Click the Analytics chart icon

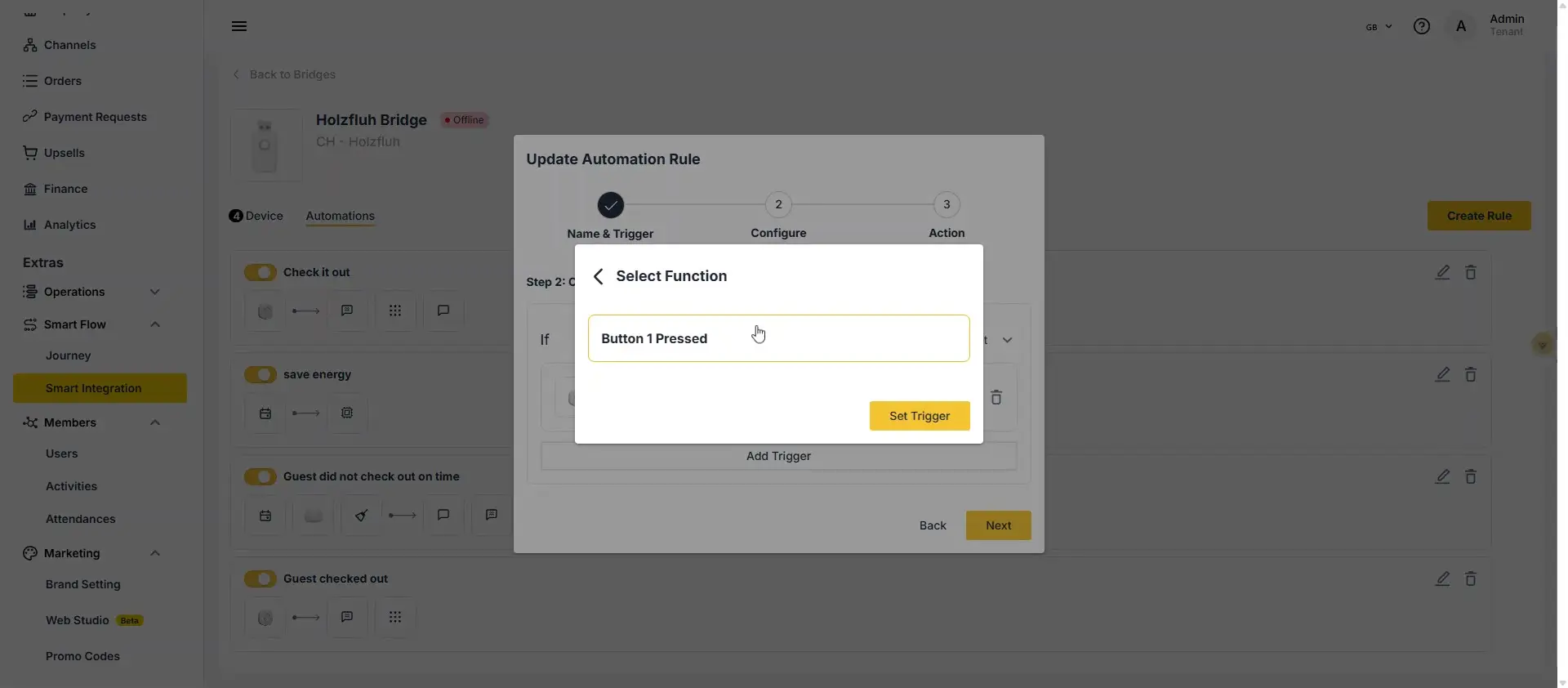pos(30,225)
